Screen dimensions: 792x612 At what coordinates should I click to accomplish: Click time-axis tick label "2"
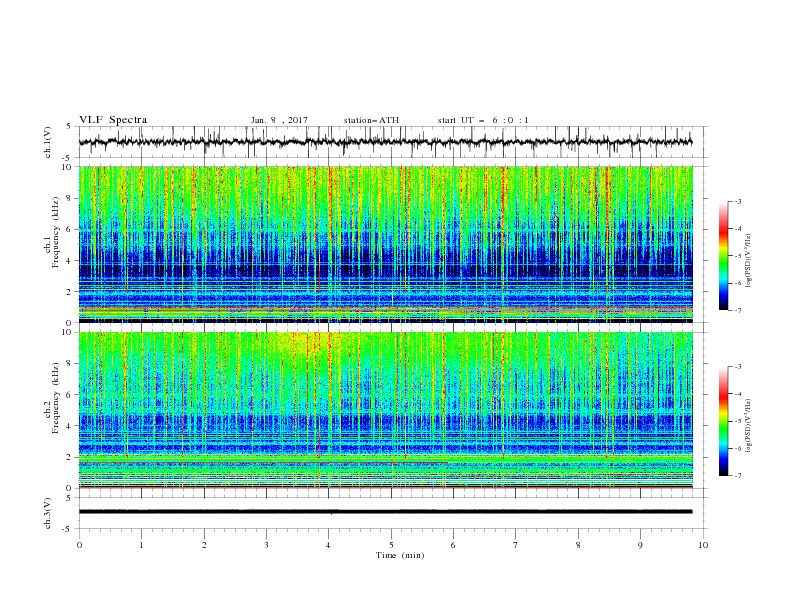(204, 545)
